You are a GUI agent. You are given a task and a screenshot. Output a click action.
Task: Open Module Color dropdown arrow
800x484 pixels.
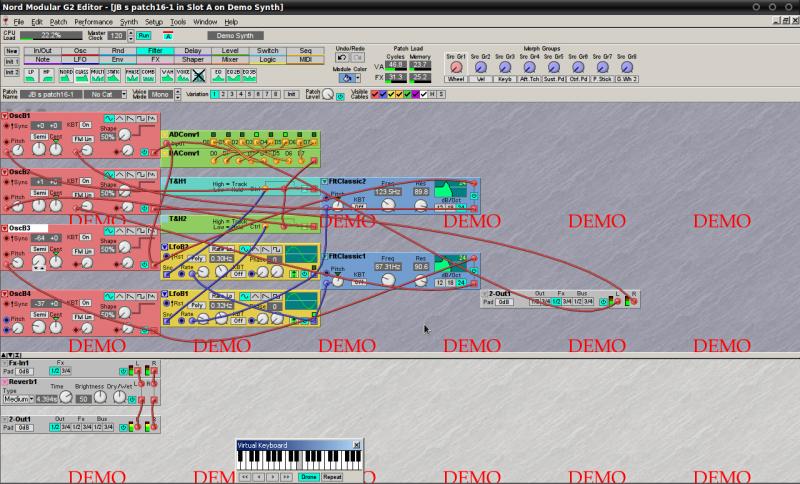pos(358,78)
